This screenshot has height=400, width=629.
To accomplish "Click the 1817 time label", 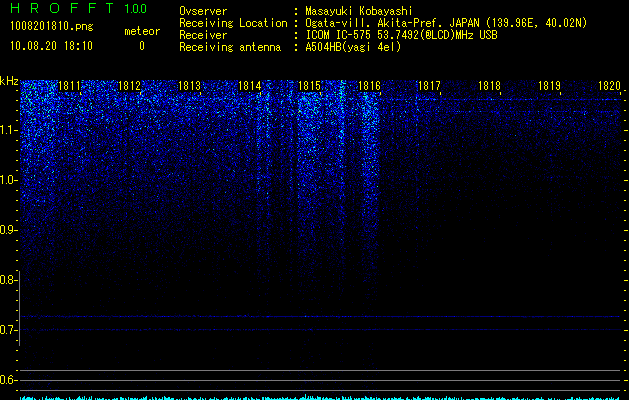I will click(x=429, y=86).
